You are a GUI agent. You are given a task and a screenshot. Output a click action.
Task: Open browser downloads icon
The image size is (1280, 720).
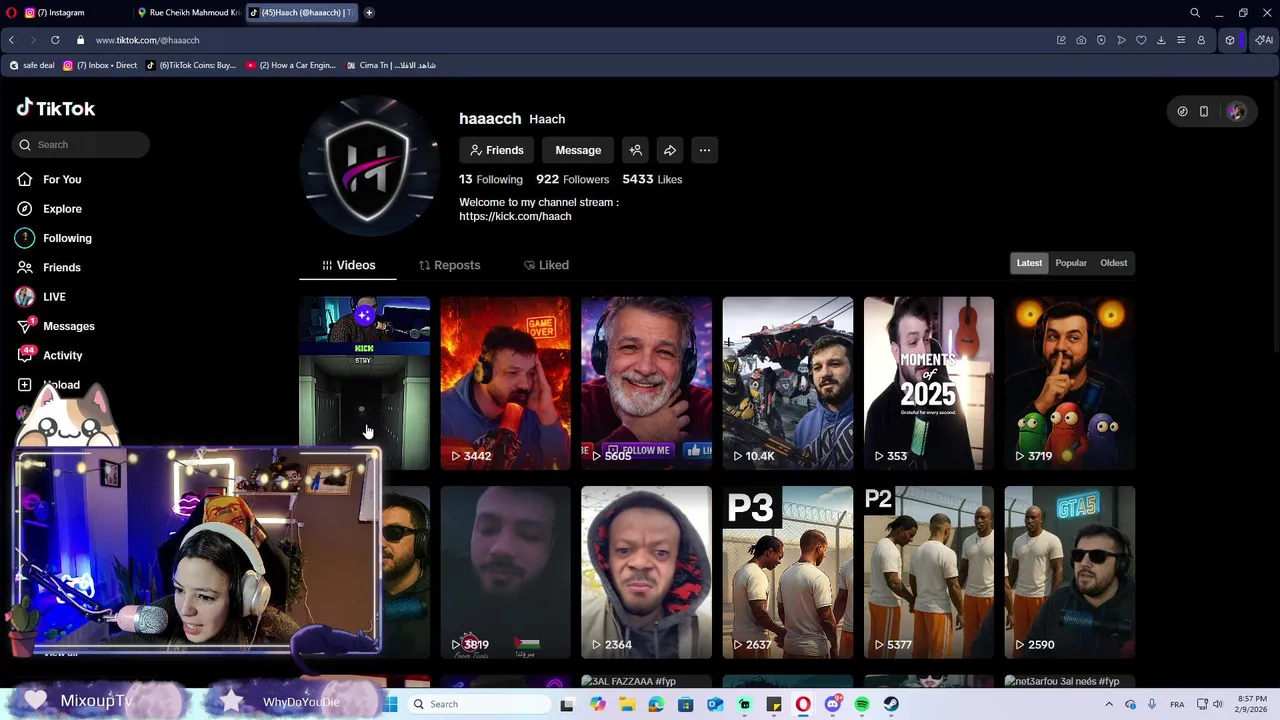[x=1161, y=40]
